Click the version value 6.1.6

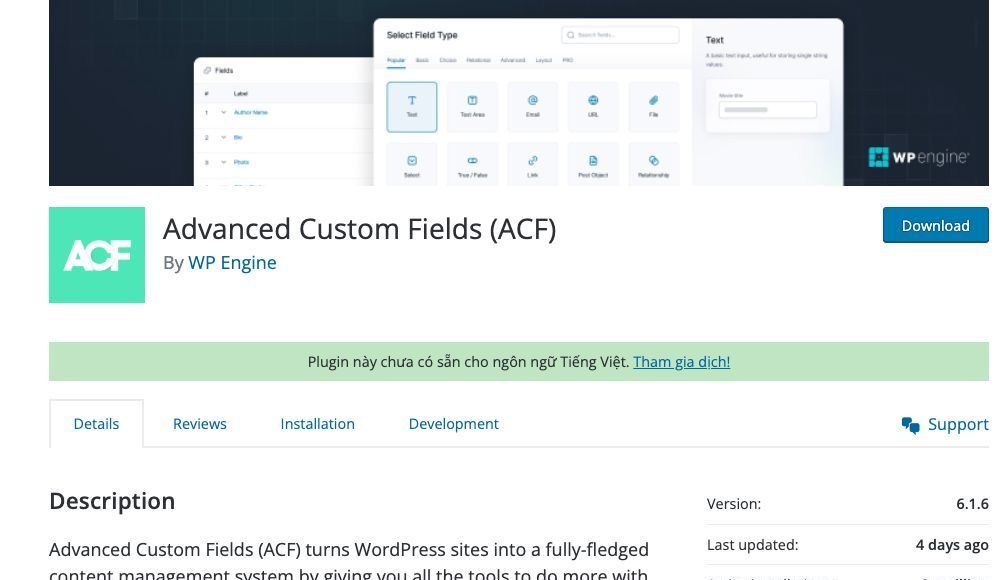[x=972, y=503]
